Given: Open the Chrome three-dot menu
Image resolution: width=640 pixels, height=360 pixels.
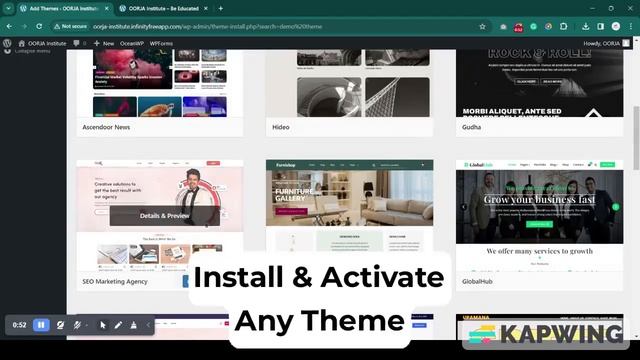Looking at the screenshot, I should [631, 27].
